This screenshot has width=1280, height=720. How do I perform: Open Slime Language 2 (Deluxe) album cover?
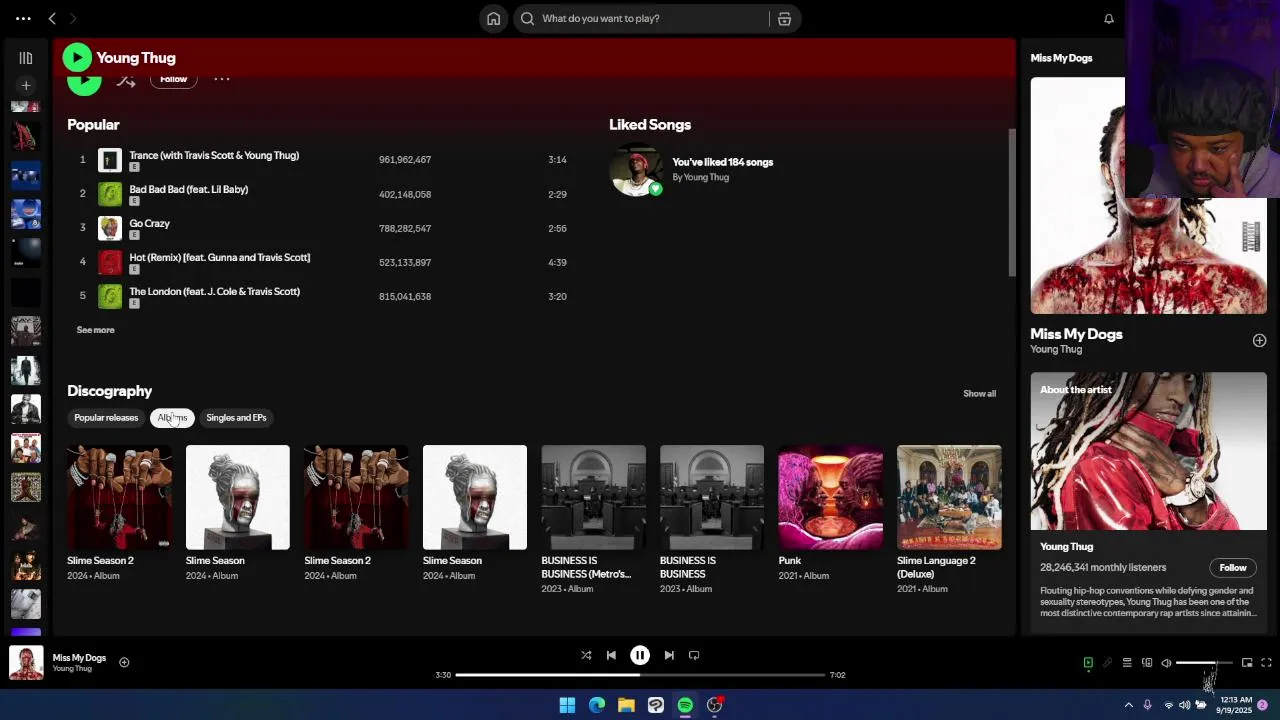click(x=949, y=497)
